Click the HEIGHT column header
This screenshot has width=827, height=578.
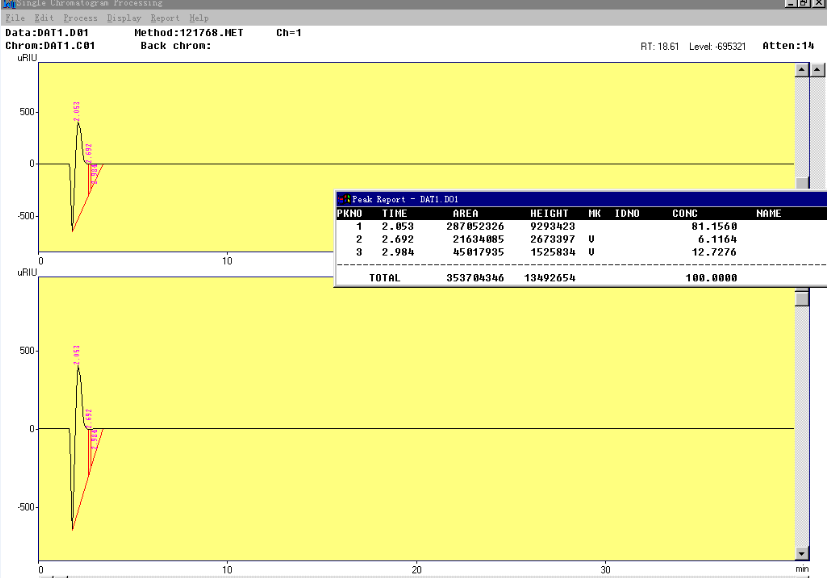pyautogui.click(x=549, y=214)
